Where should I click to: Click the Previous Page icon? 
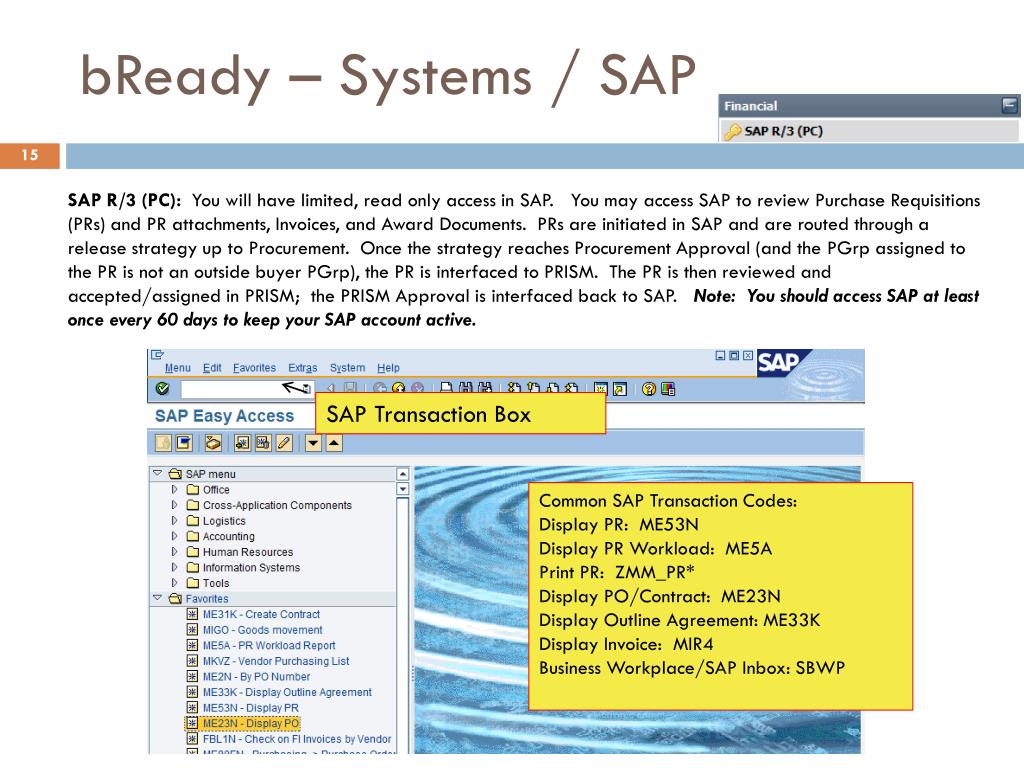point(534,389)
